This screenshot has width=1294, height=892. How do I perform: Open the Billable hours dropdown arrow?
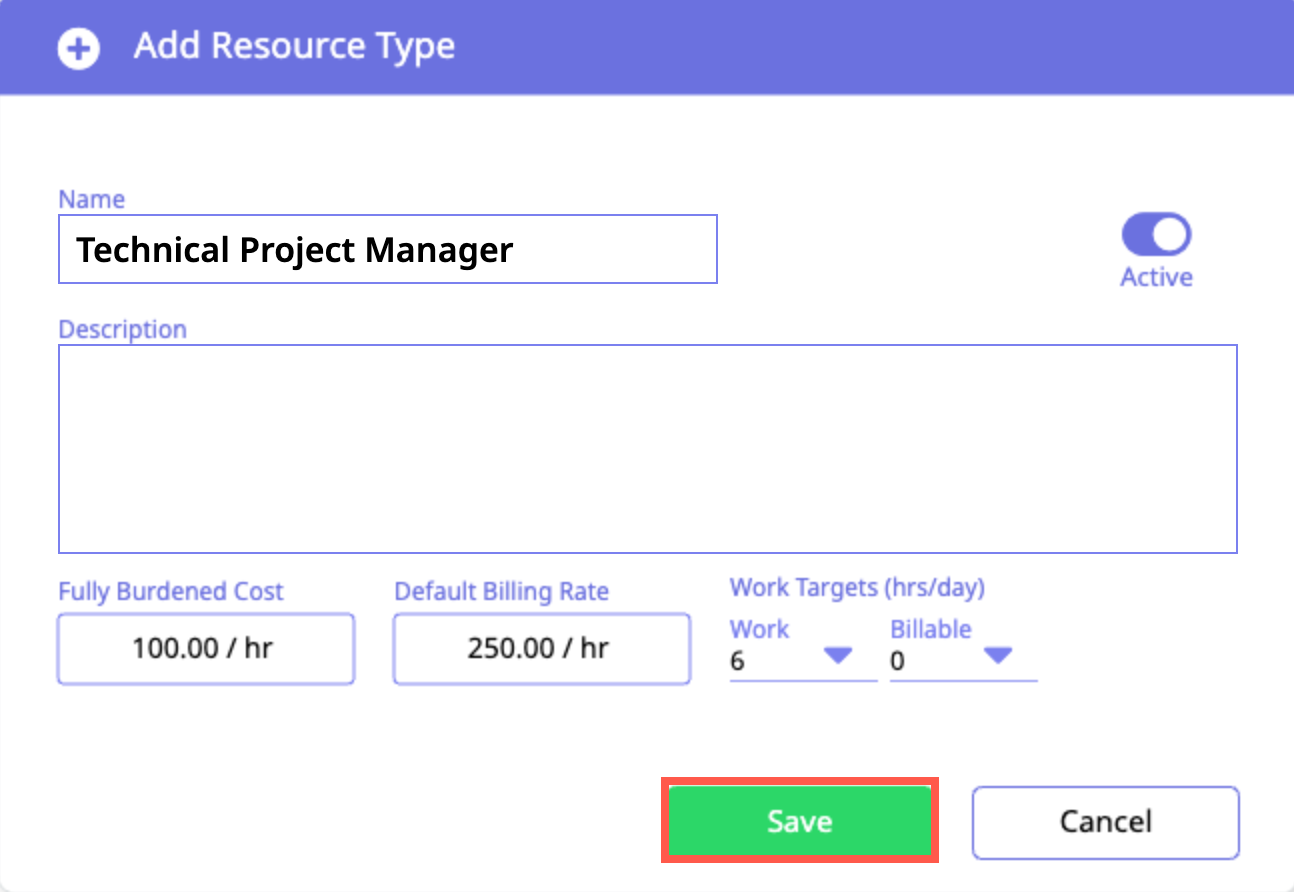pos(997,656)
